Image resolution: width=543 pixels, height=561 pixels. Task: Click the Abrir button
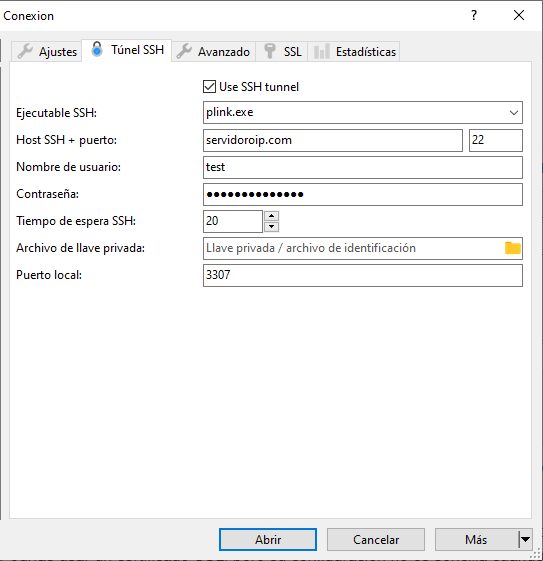pos(268,539)
